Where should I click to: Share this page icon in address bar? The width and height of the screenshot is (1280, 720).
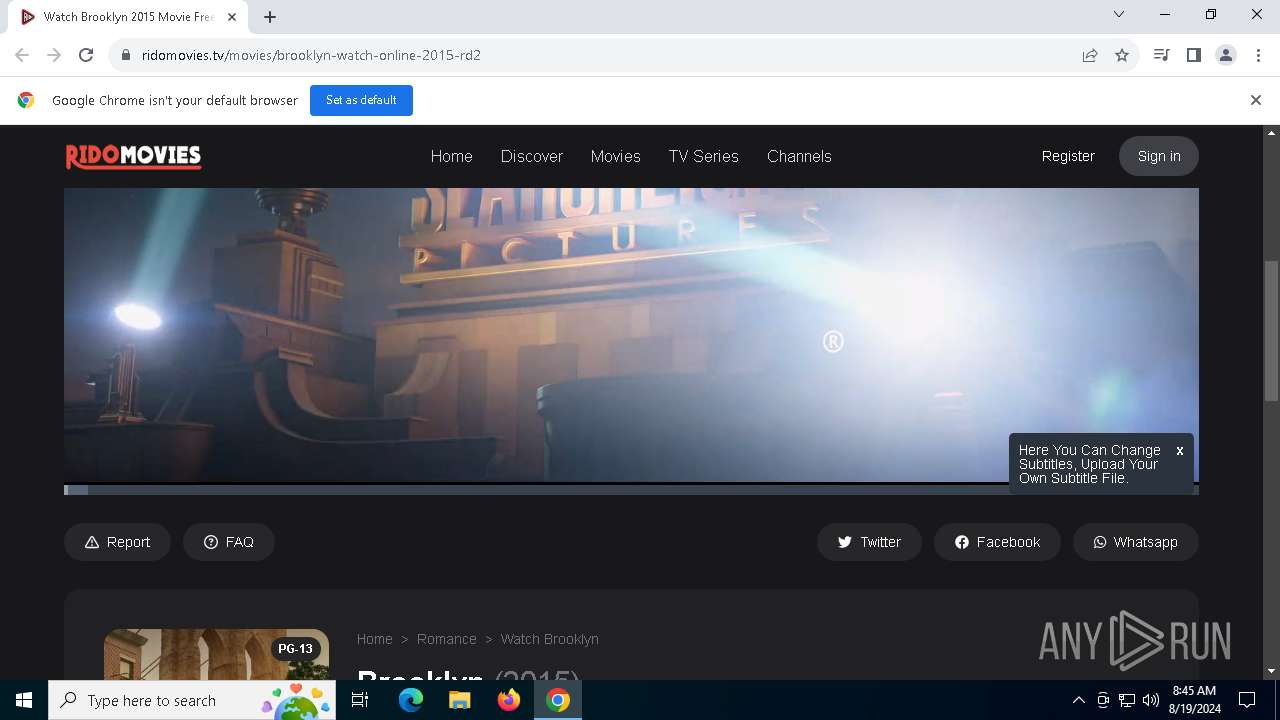click(x=1090, y=55)
